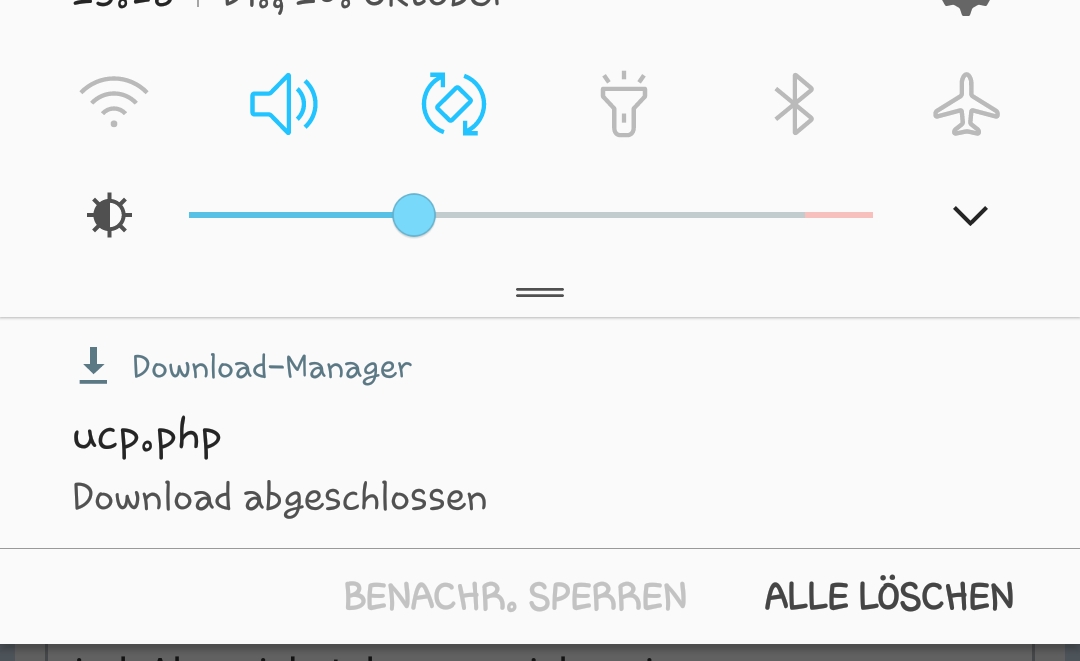Screen dimensions: 1080x661
Task: Click the download arrow notification icon
Action: [x=93, y=366]
